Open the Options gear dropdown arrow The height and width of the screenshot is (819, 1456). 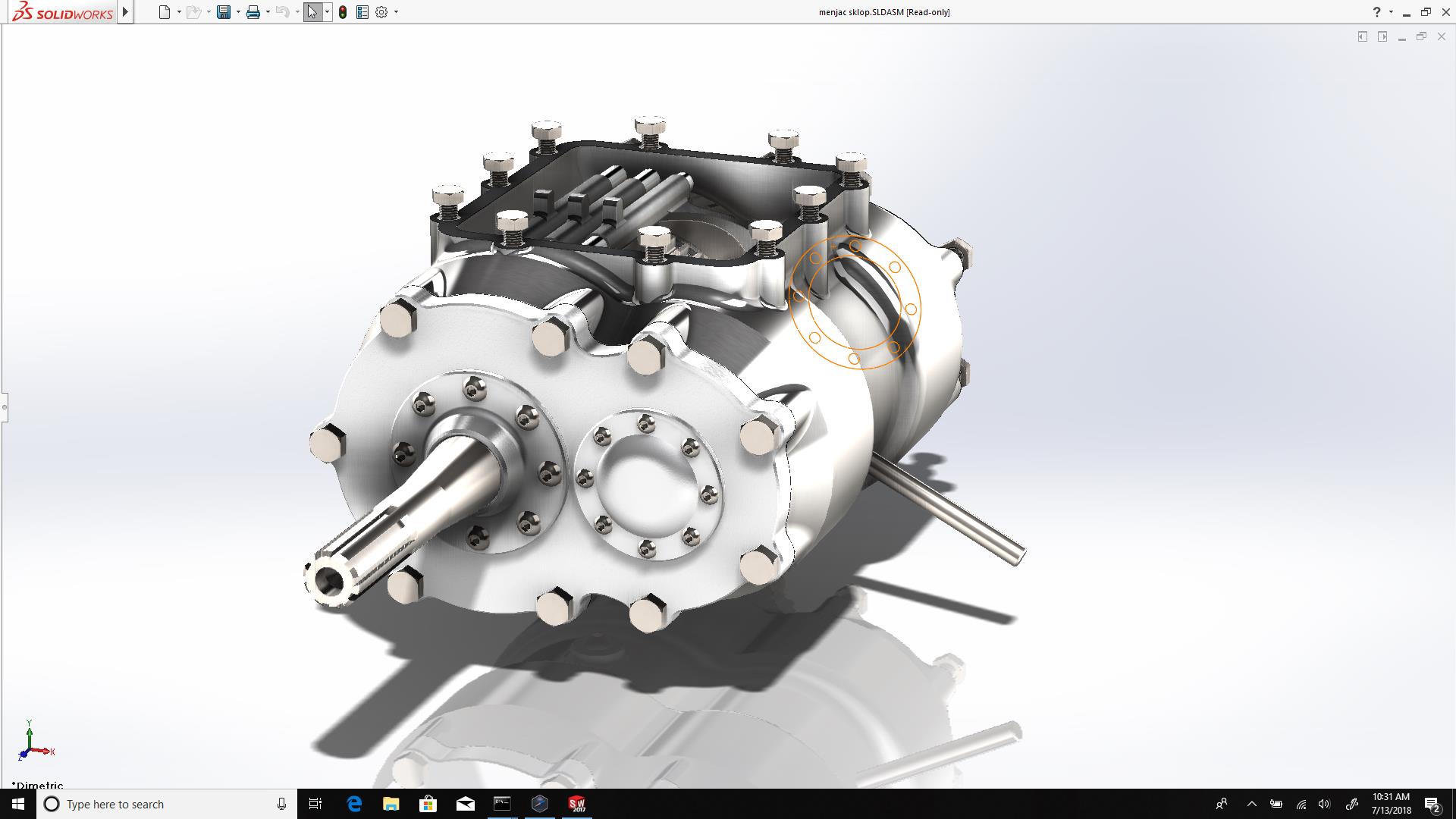coord(396,12)
